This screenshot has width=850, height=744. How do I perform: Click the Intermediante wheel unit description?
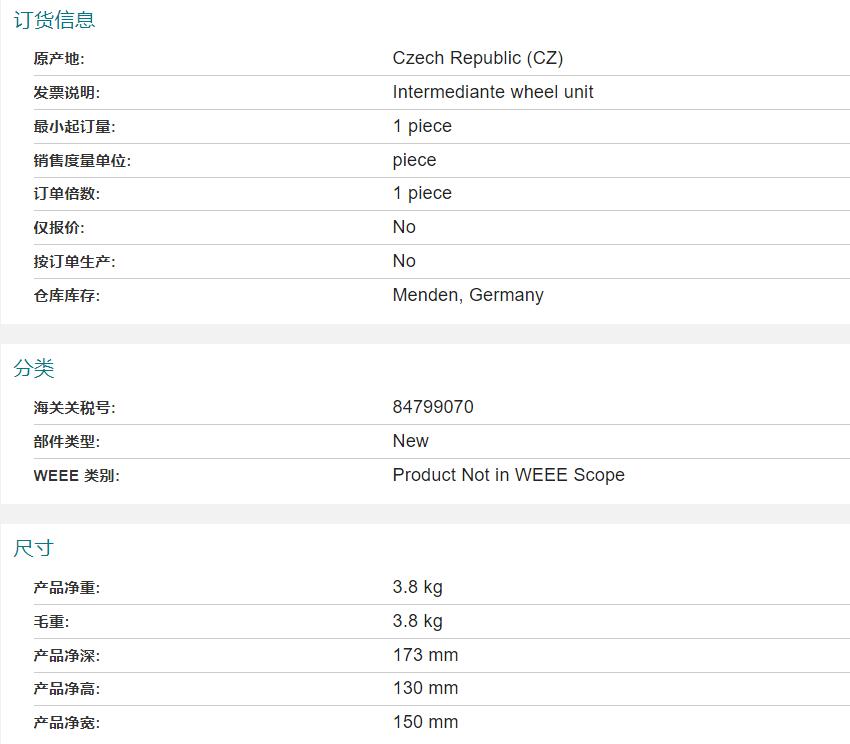(x=492, y=92)
